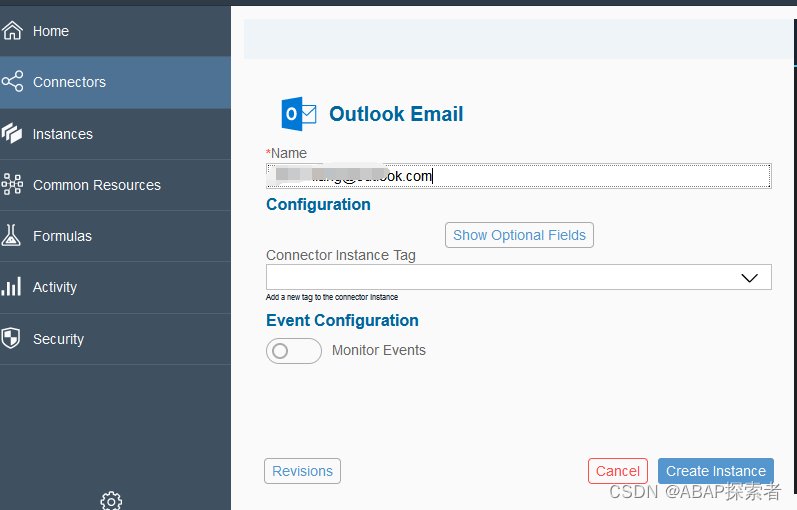Open the Home menu item
This screenshot has width=797, height=510.
pyautogui.click(x=115, y=31)
